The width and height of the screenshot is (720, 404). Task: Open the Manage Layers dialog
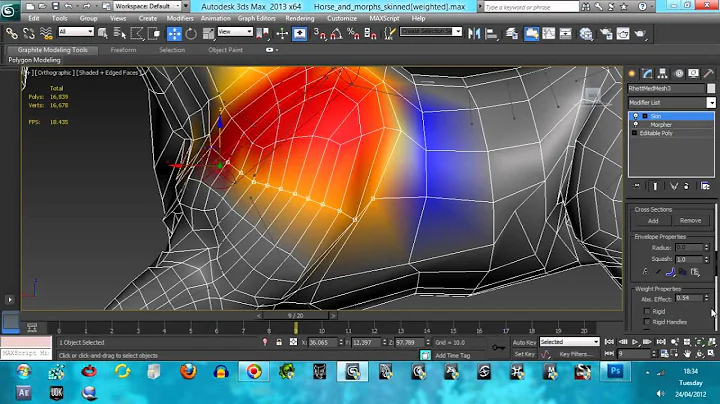coord(512,33)
